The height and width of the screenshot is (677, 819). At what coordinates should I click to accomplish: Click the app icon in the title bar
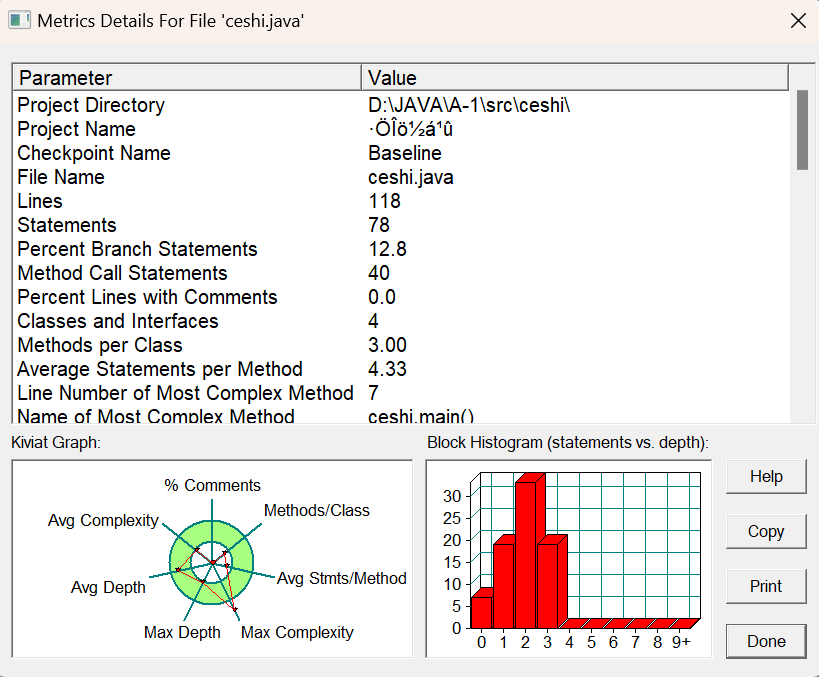pos(19,21)
